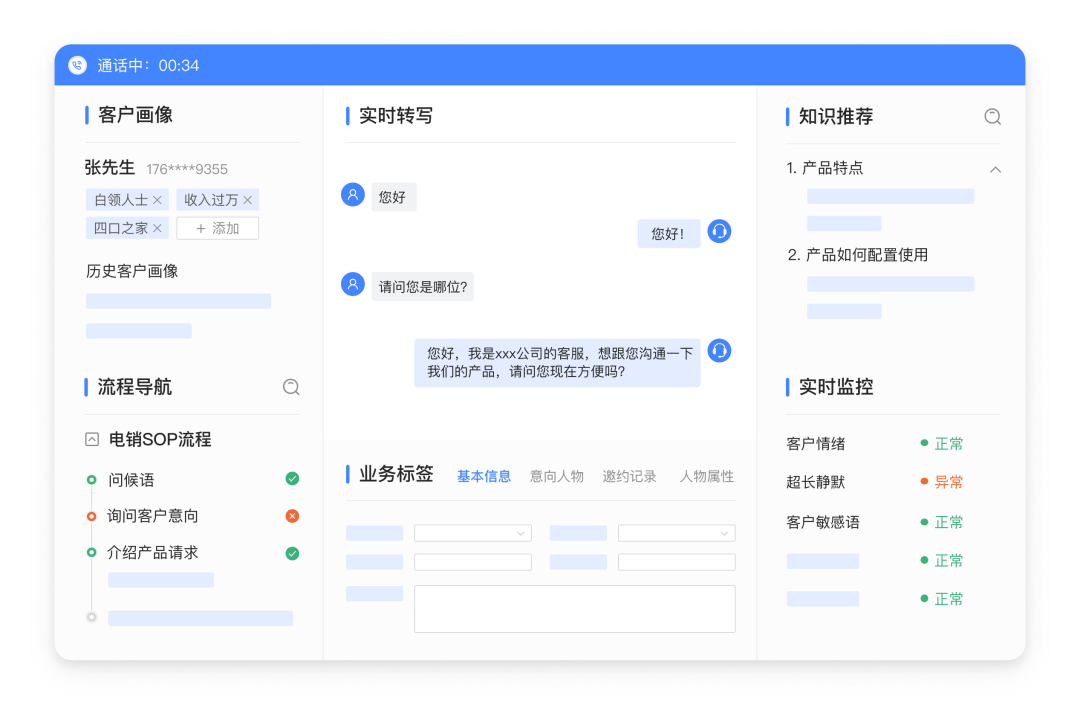Click green check icon beside 介绍产品请求
Viewport: 1080px width, 725px height.
[292, 554]
